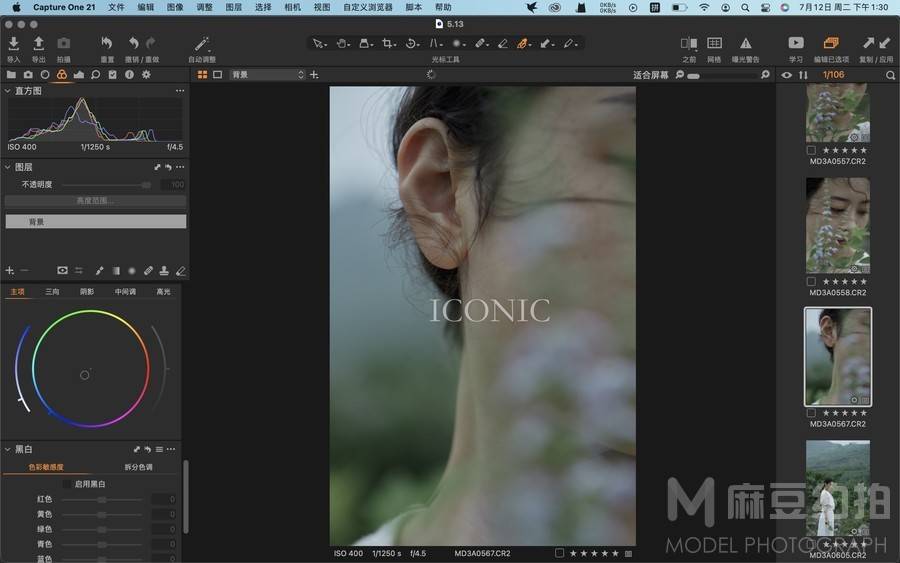Toggle the 之前 before/after view
Viewport: 900px width, 563px height.
[689, 44]
